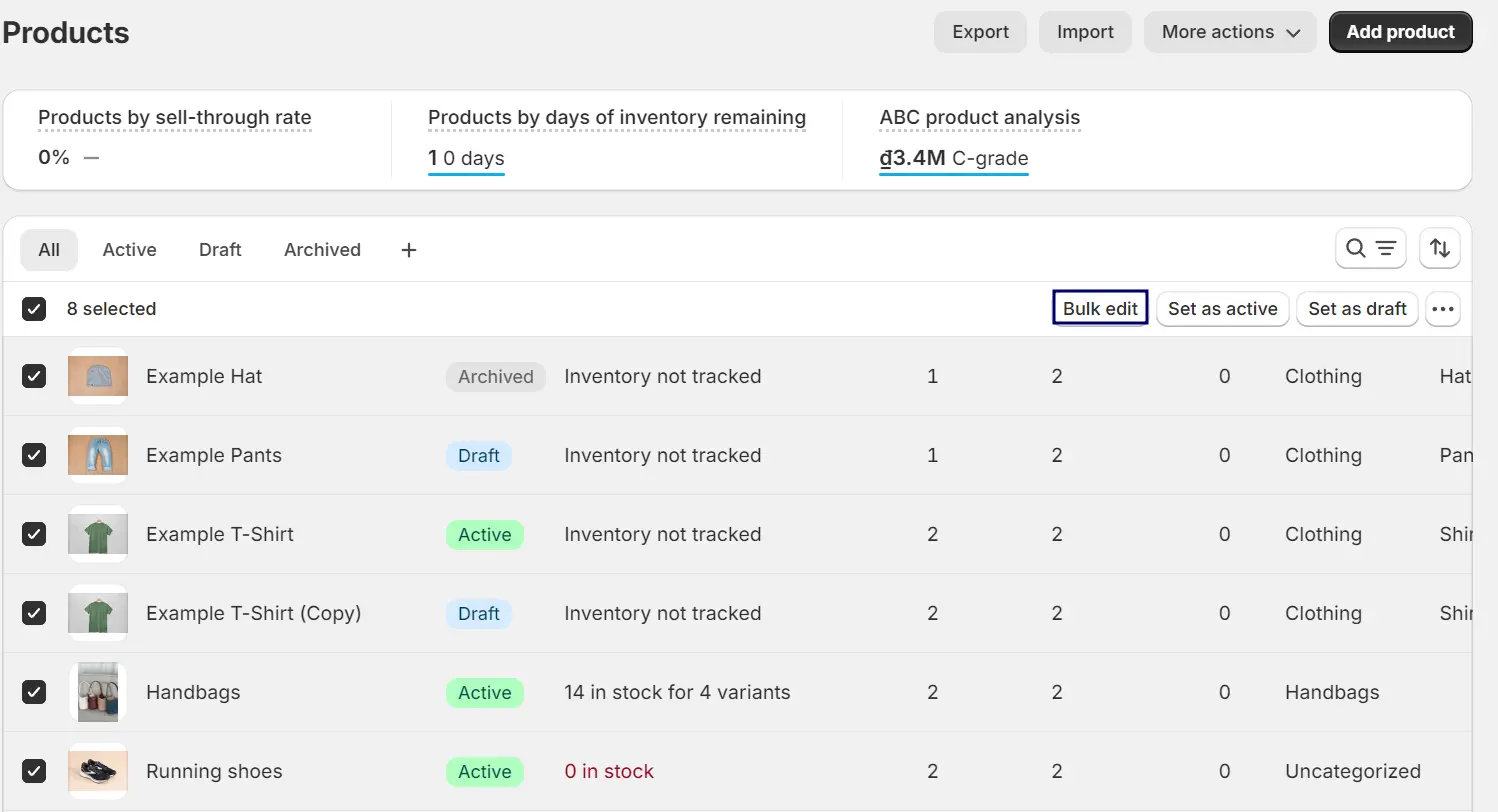Click the Archived status badge for Example Hat
This screenshot has width=1498, height=812.
coord(496,377)
